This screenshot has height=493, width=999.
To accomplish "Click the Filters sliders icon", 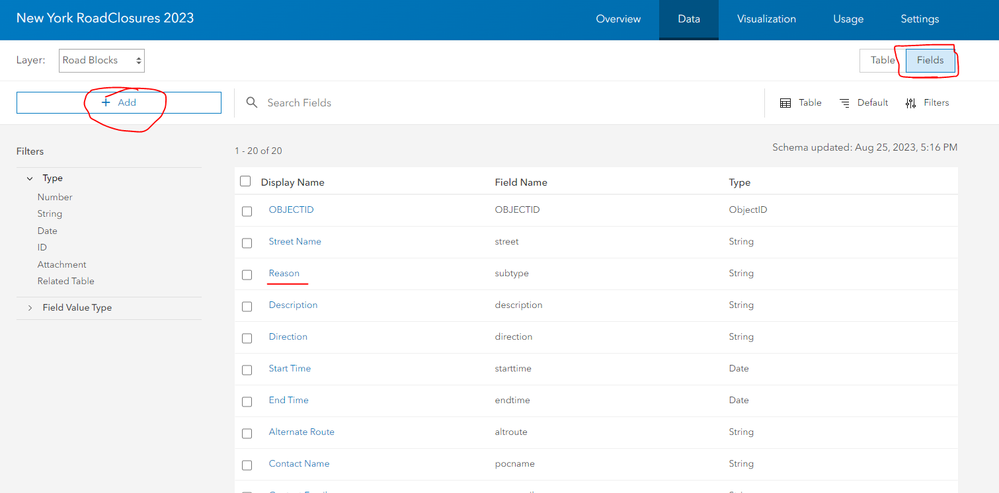I will (911, 103).
